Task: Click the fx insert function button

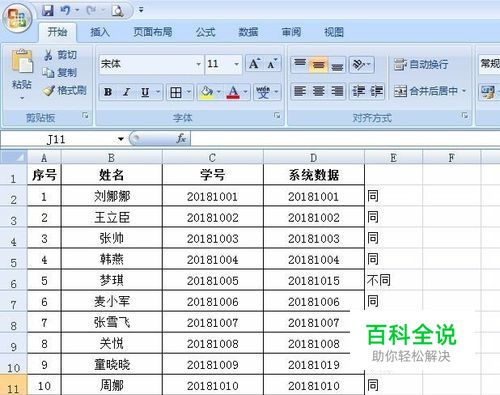Action: [181, 138]
